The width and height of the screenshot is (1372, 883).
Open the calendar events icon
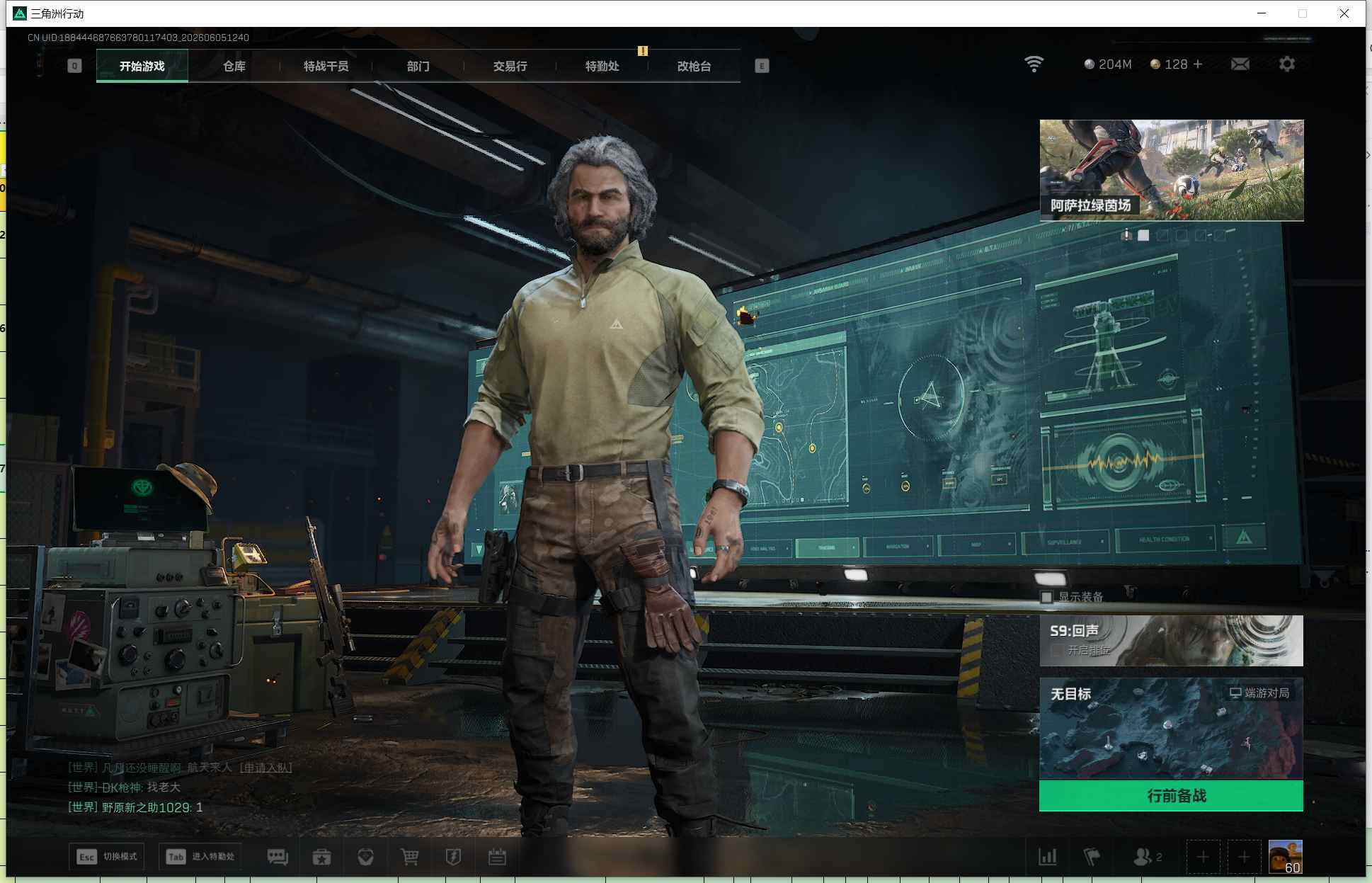coord(497,857)
